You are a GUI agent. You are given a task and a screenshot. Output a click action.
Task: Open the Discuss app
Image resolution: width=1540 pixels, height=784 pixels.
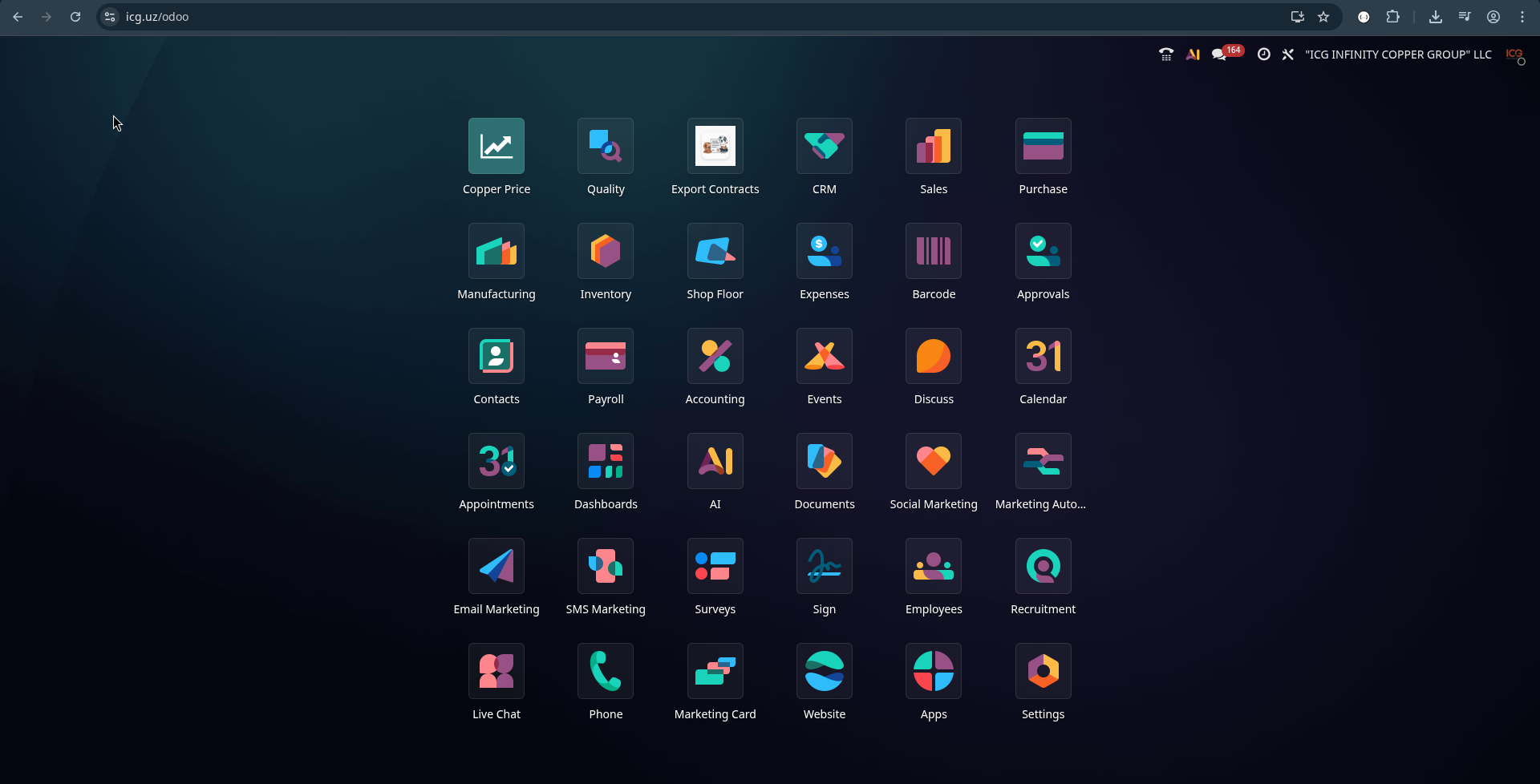(x=934, y=356)
